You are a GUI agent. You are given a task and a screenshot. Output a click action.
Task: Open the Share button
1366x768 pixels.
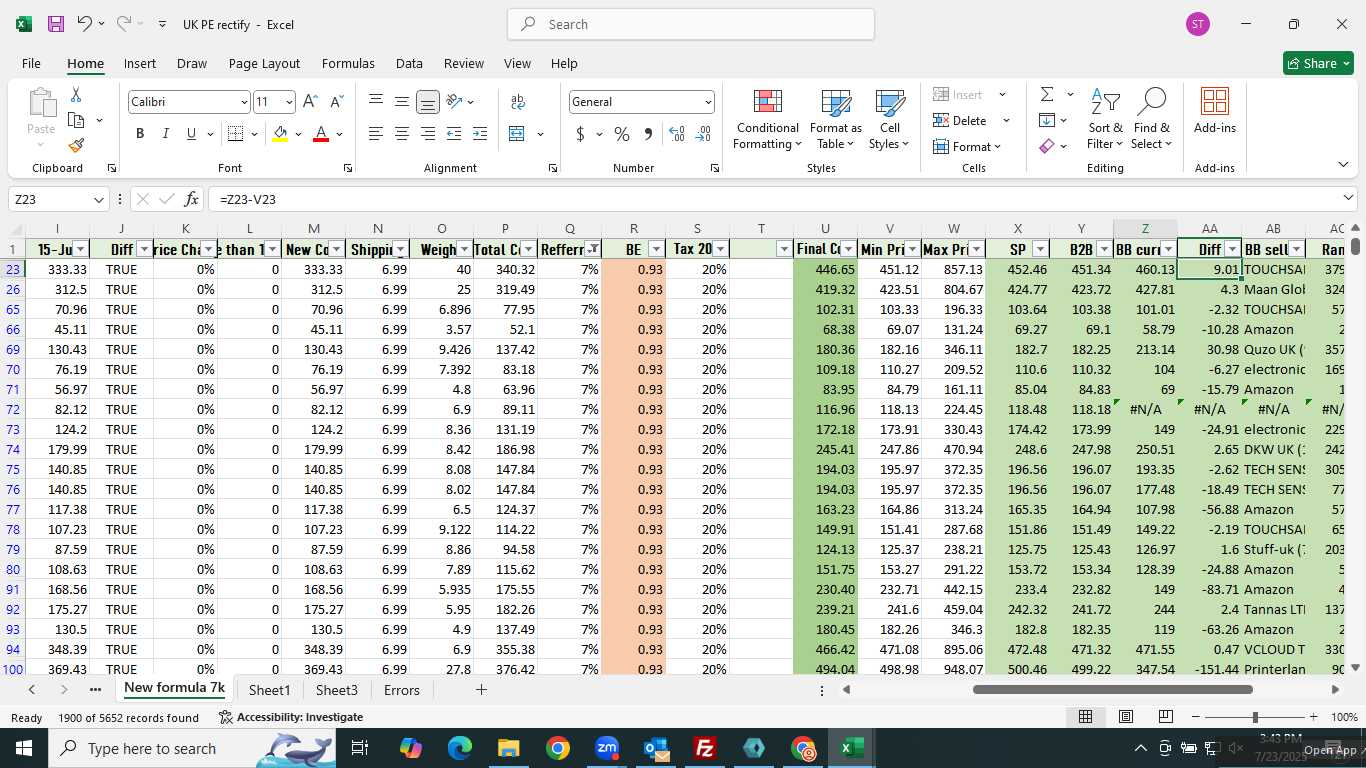click(1318, 63)
